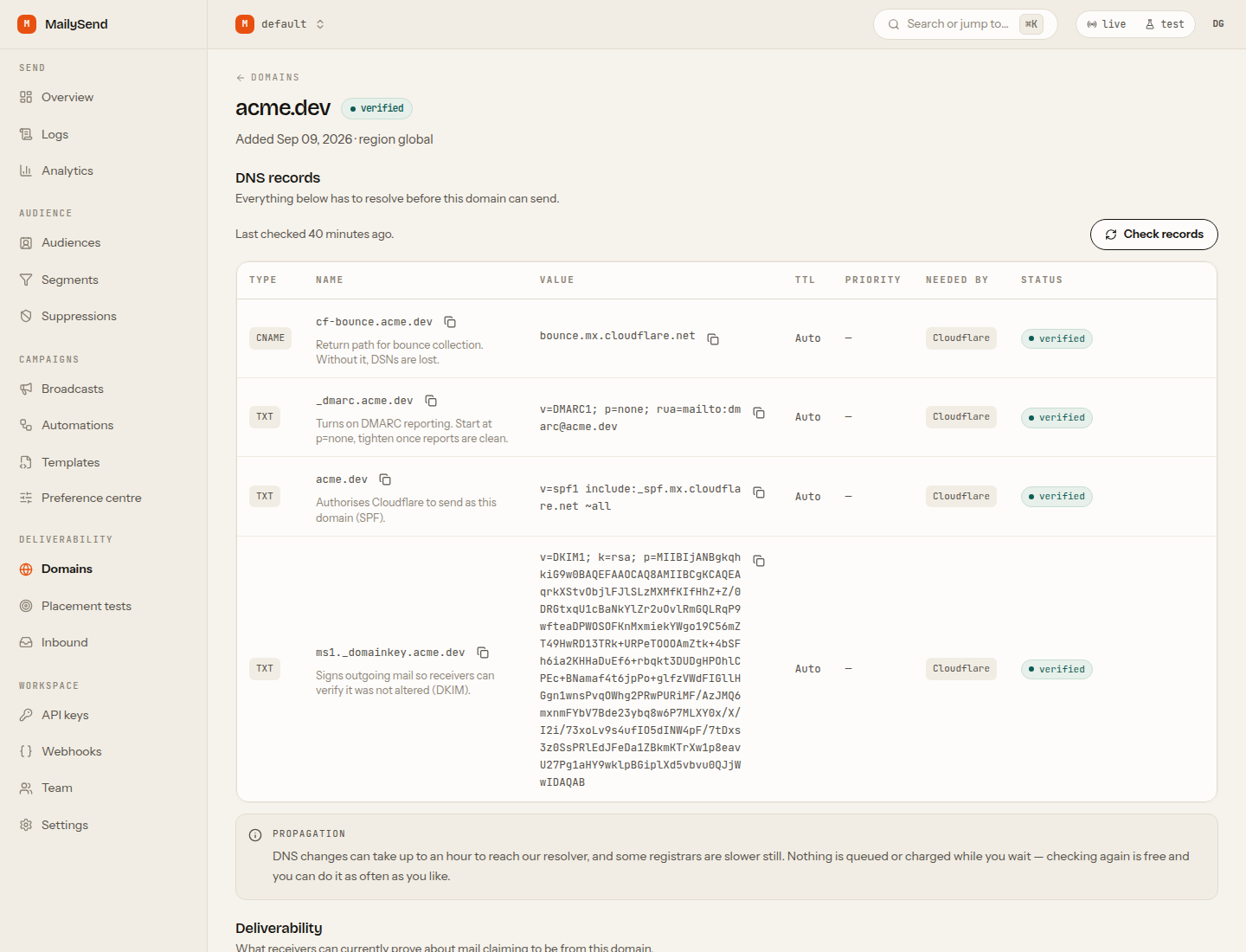Click the PROPAGATION notice heading
Screen dimensions: 1246x952
click(x=309, y=834)
